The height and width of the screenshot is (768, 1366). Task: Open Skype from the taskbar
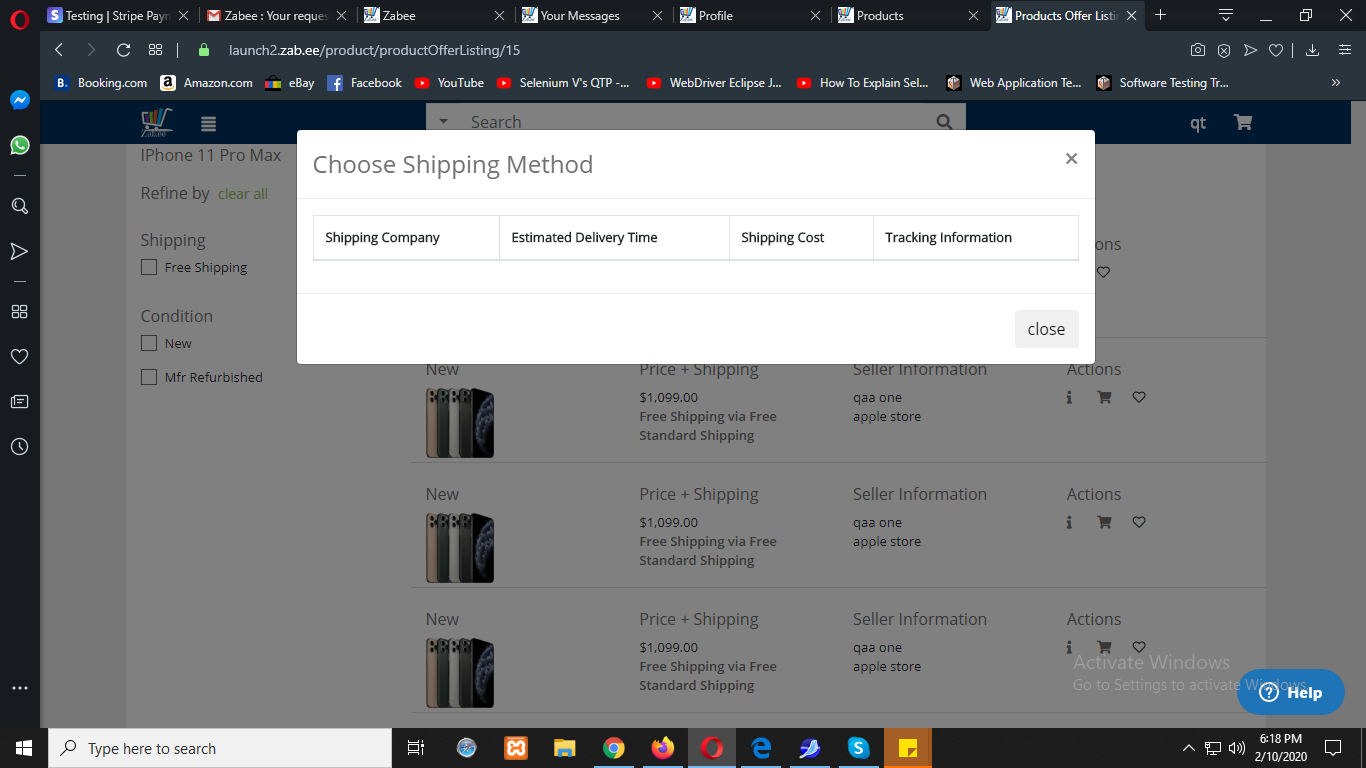click(x=858, y=747)
